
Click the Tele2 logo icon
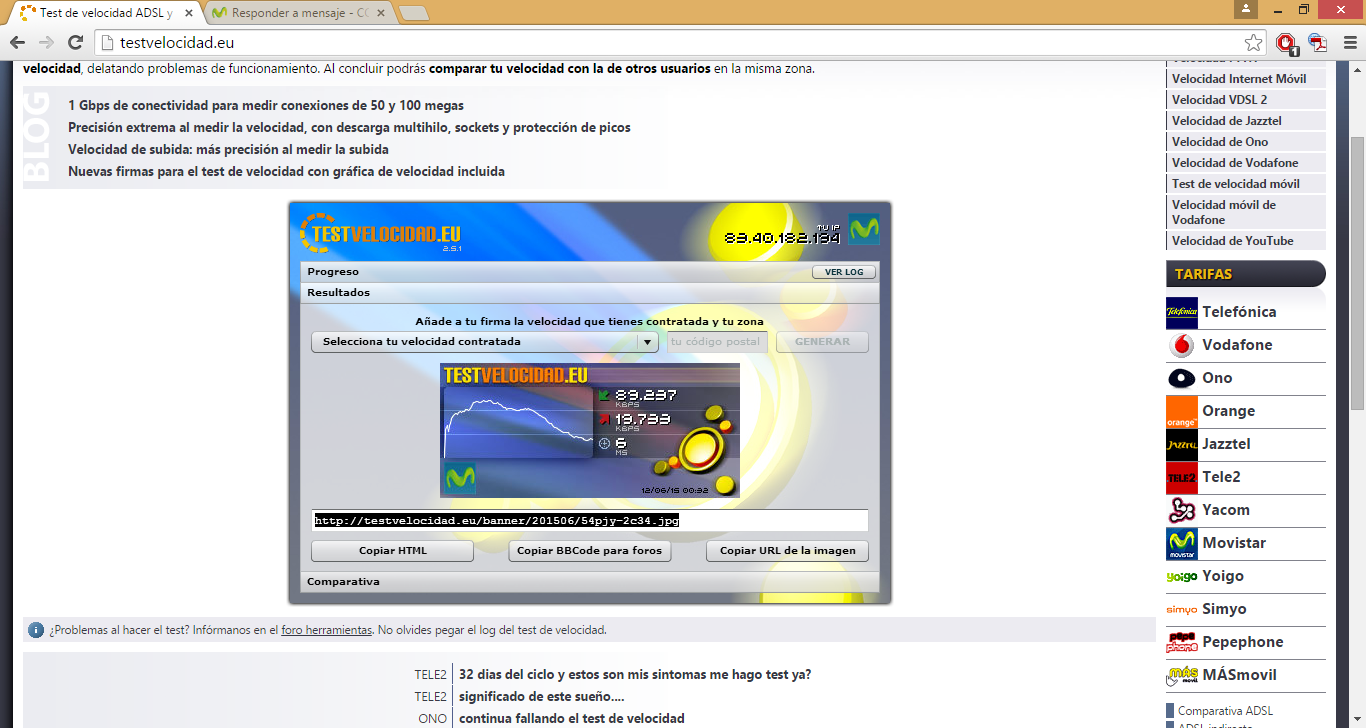point(1182,478)
